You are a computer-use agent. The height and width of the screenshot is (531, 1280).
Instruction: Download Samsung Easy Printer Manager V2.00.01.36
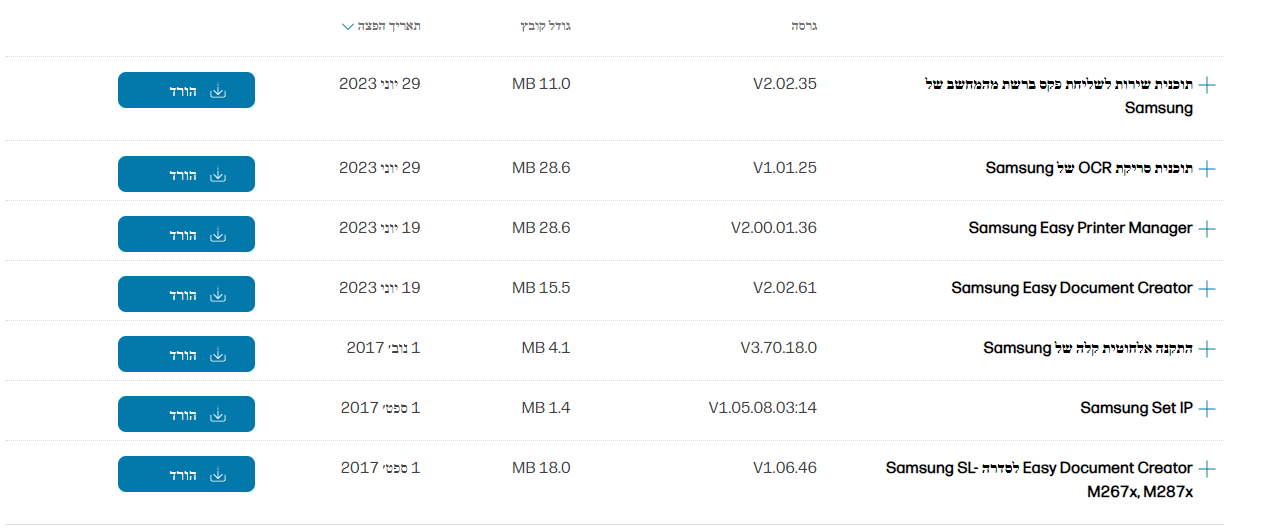tap(186, 234)
